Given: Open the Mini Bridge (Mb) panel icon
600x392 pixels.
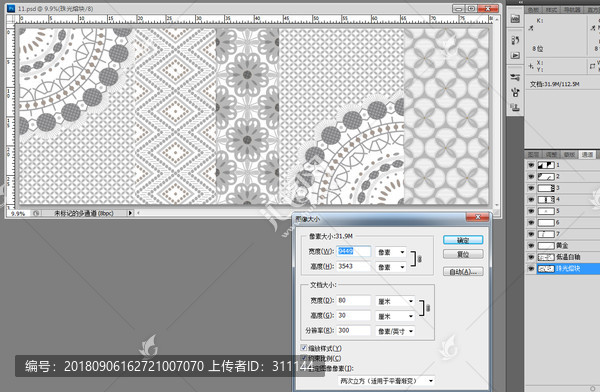Looking at the screenshot, I should (x=515, y=18).
